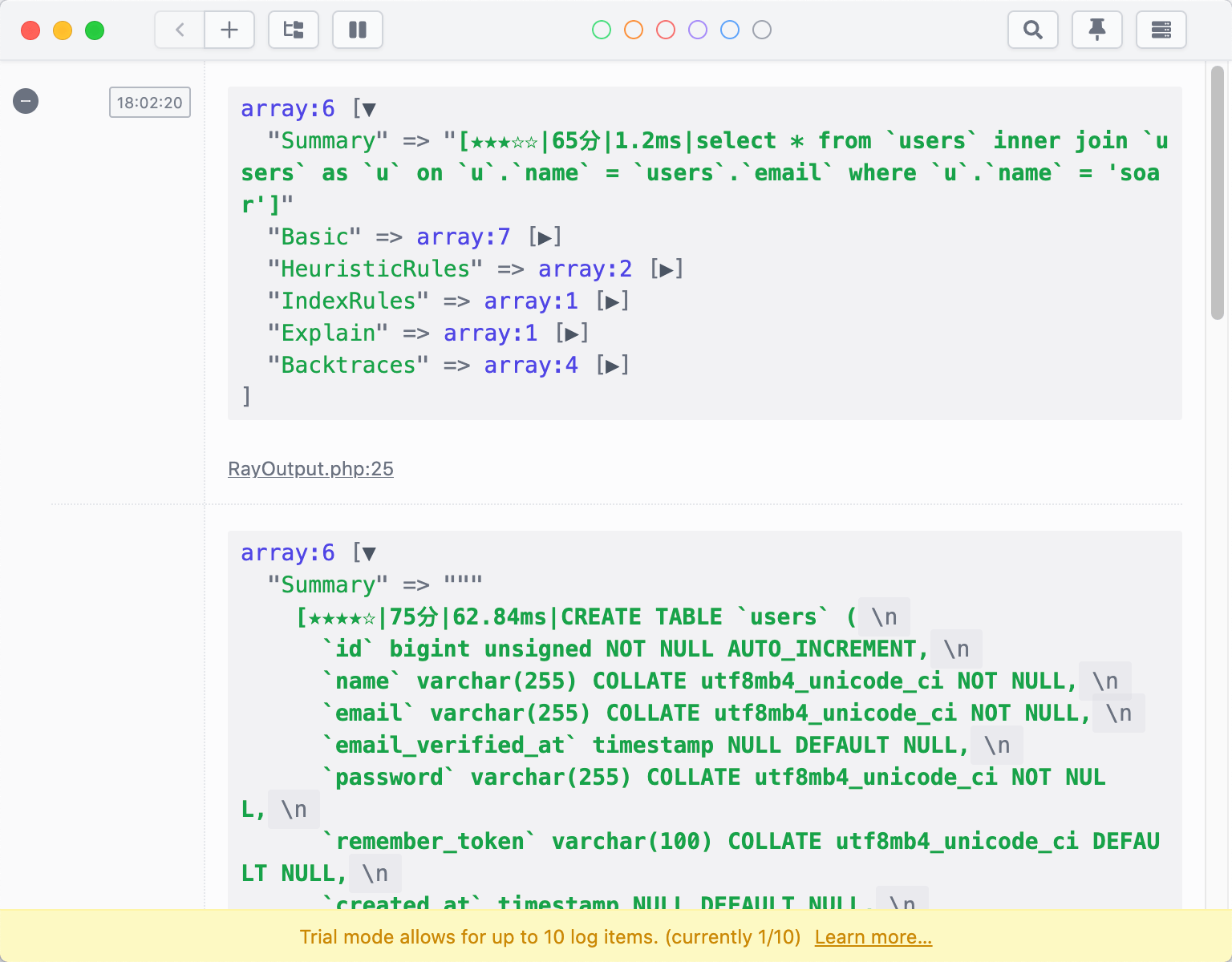Add a new screen with the plus button
Viewport: 1232px width, 962px height.
(x=229, y=30)
